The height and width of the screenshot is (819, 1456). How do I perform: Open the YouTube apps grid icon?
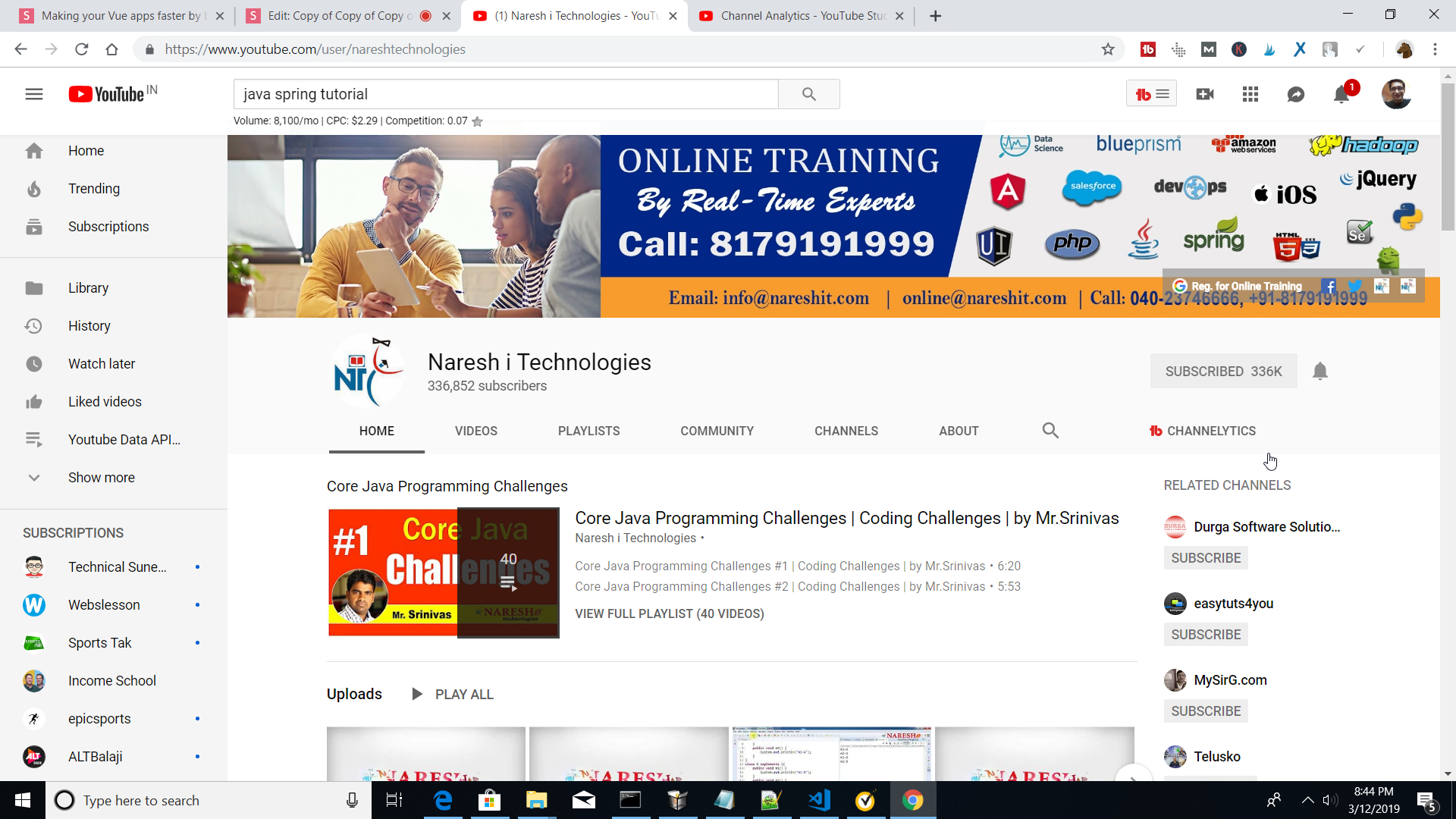click(x=1250, y=94)
